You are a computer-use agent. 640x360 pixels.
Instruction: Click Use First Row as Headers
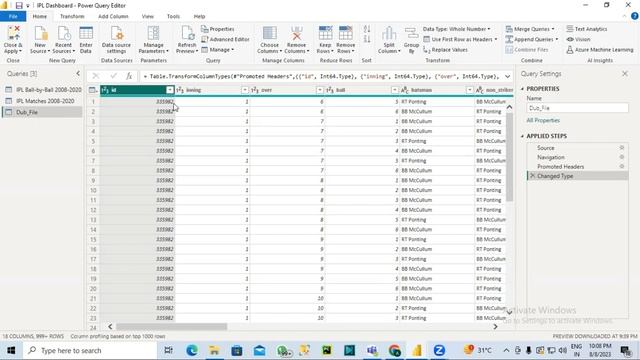pyautogui.click(x=460, y=39)
